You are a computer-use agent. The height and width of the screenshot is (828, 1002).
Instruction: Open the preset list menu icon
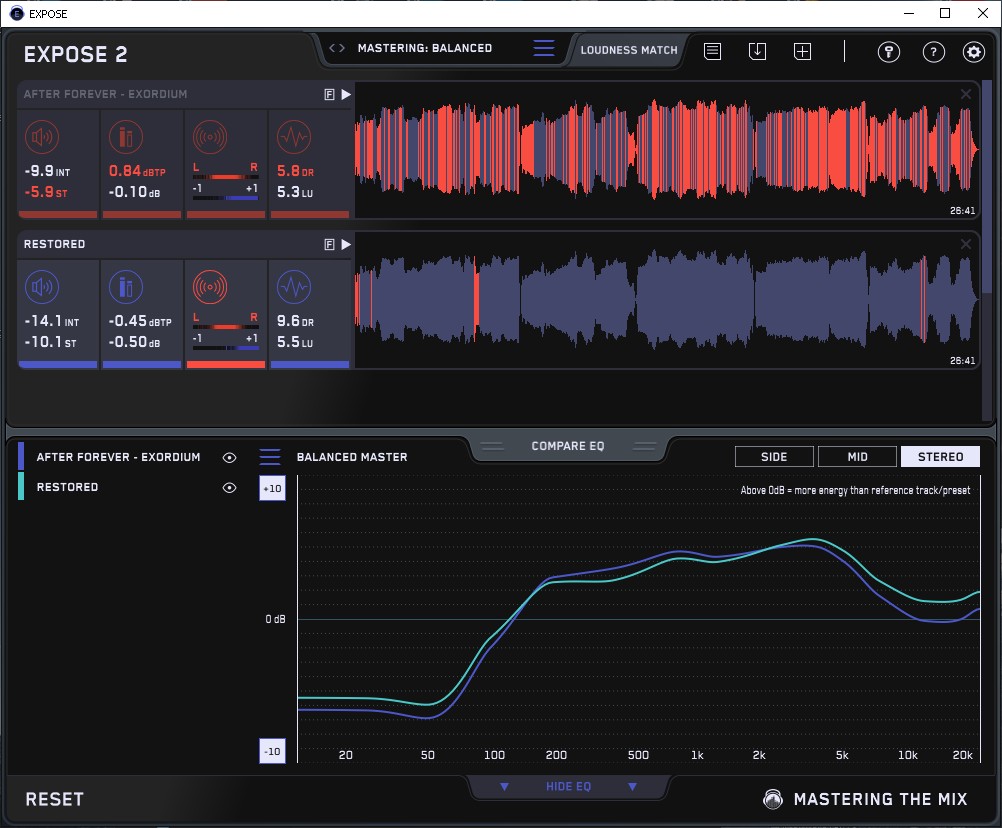point(543,48)
